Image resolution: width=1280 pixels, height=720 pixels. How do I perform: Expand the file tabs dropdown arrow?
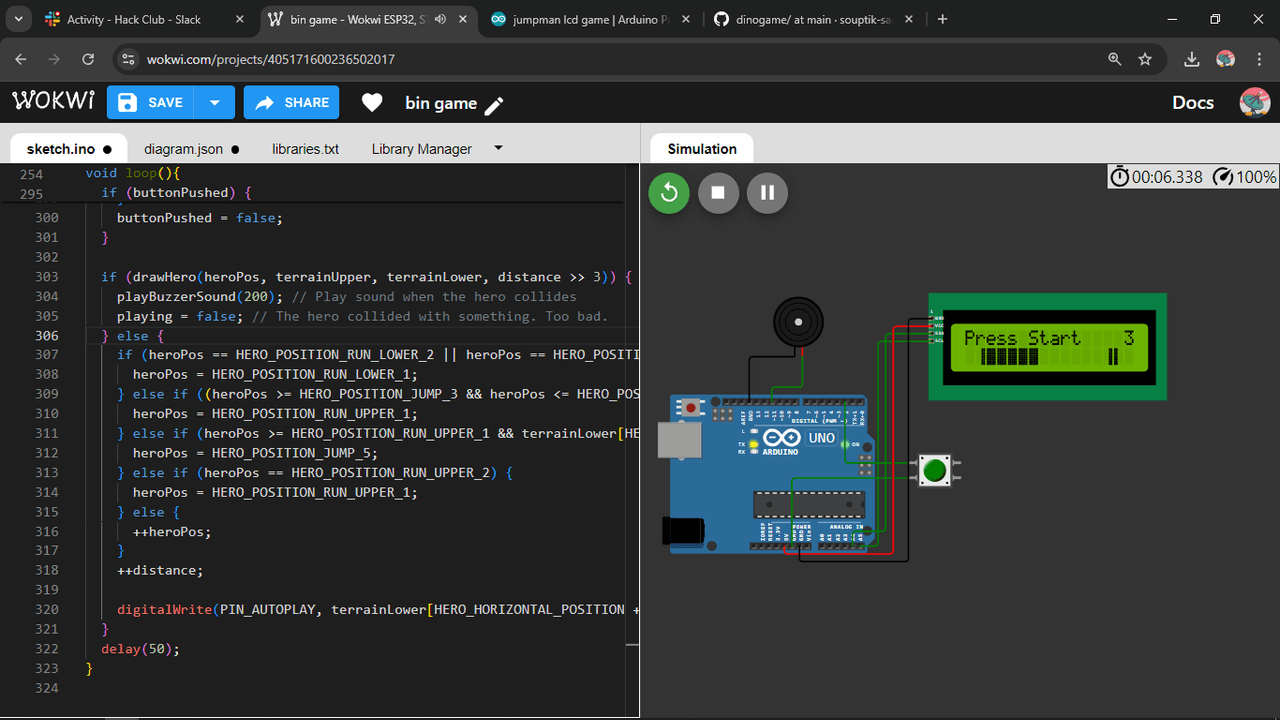pyautogui.click(x=498, y=149)
